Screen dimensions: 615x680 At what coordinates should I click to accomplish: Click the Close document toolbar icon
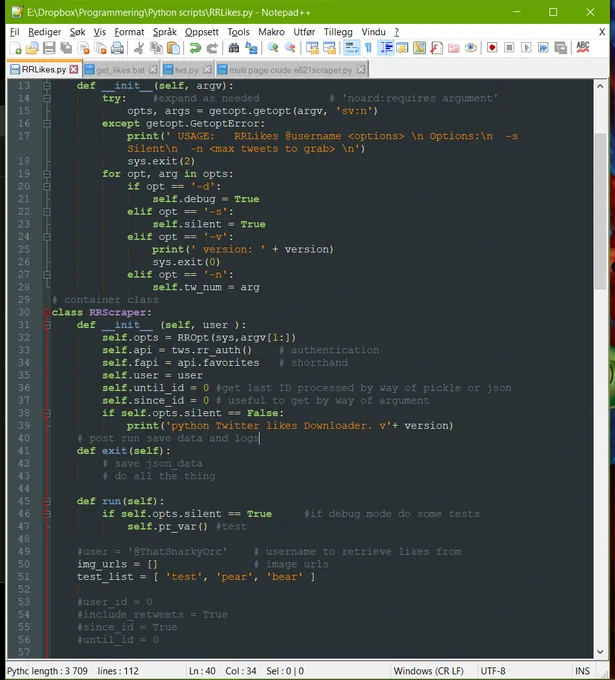coord(84,48)
